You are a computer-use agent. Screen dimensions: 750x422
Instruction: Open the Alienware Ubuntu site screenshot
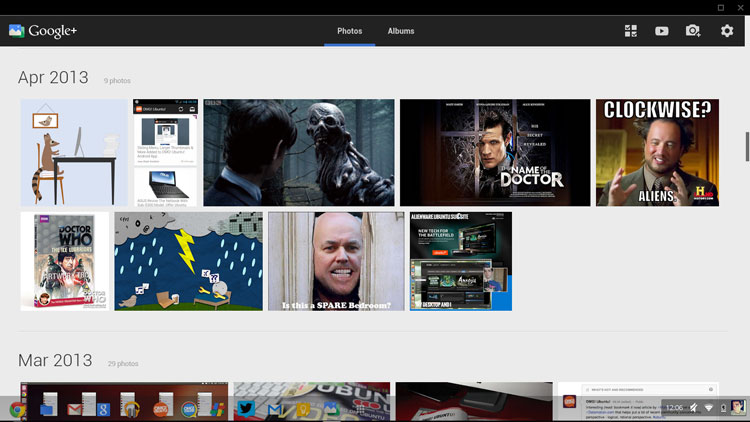coord(461,261)
